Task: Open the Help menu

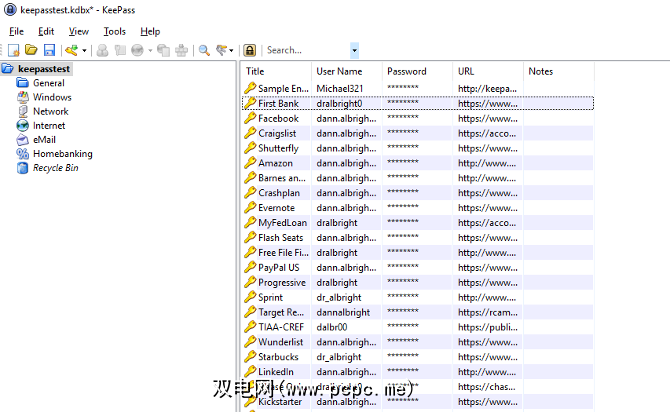Action: tap(150, 32)
